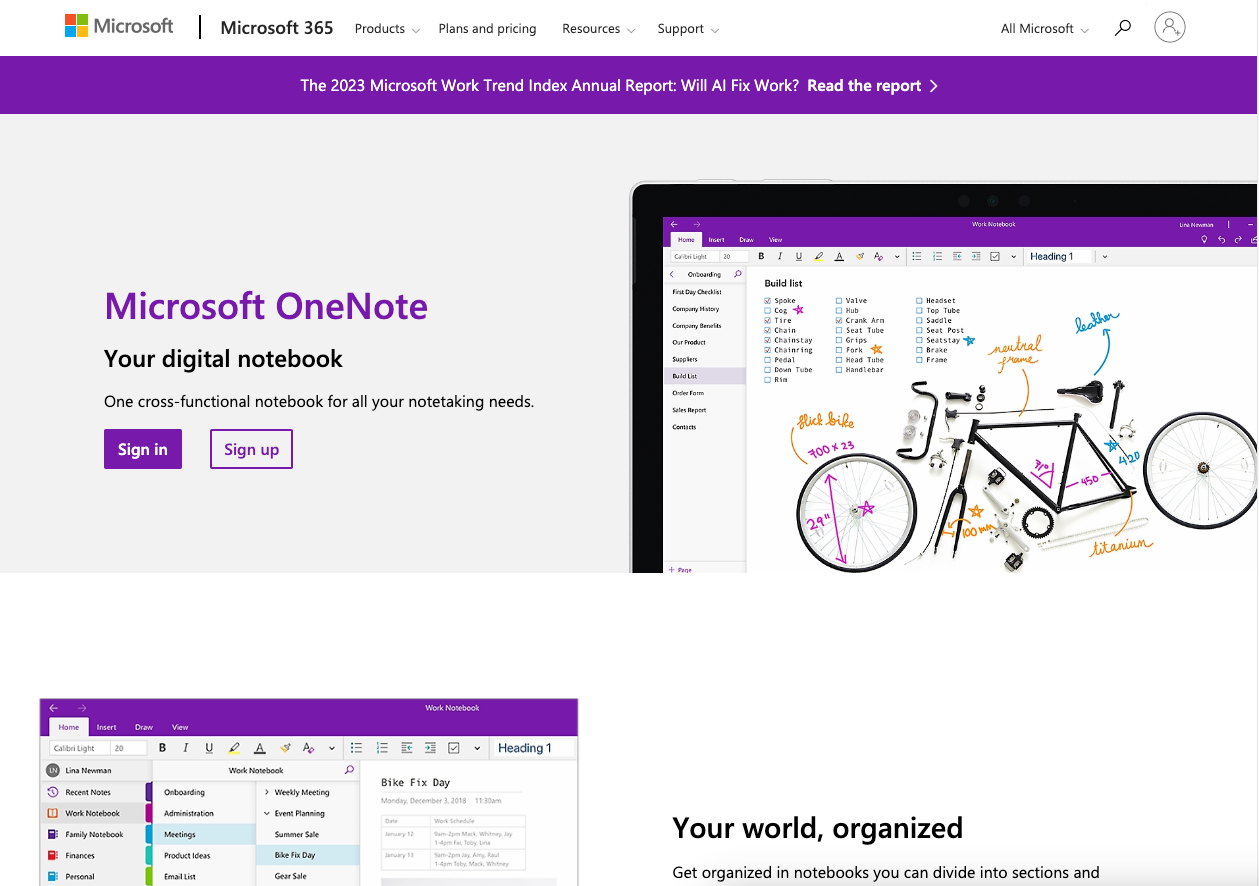Screen dimensions: 1259x886
Task: Toggle the Crank Arm checkbox in Build list
Action: (839, 320)
